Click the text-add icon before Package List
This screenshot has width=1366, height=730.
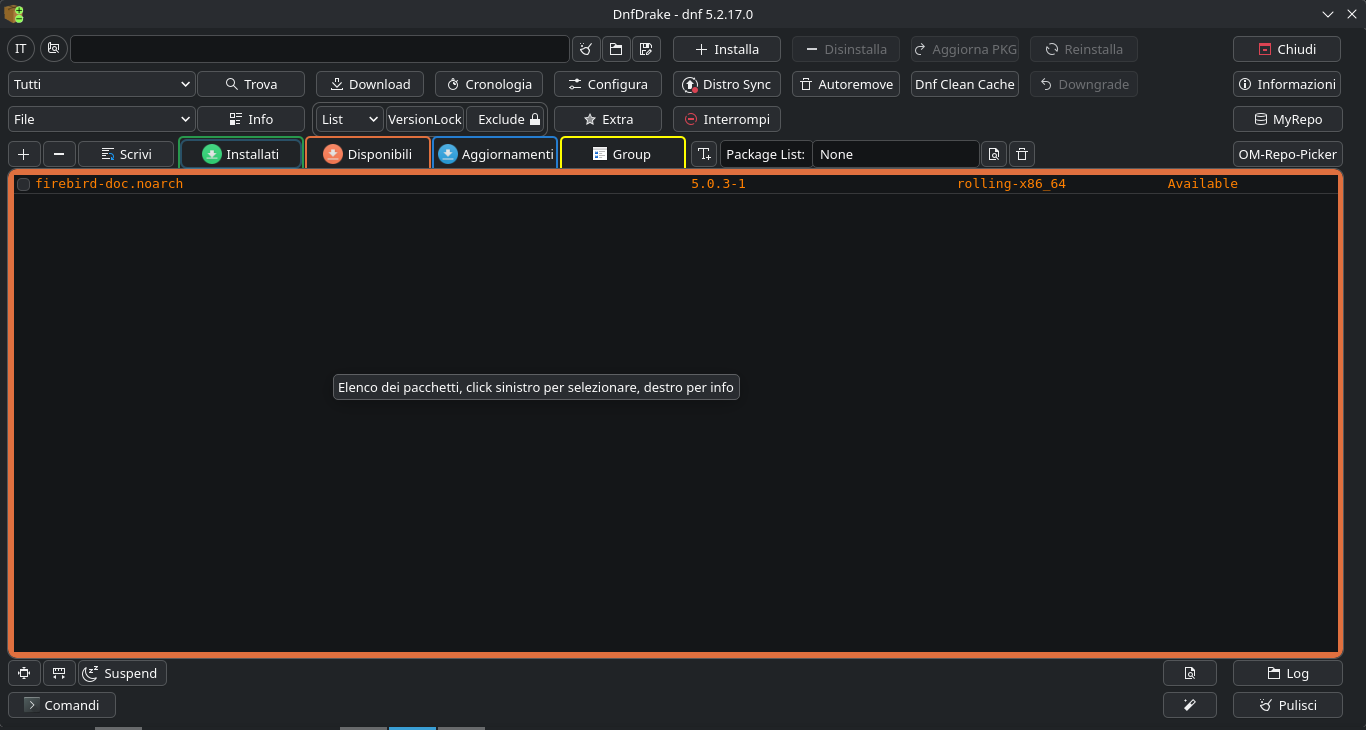tap(704, 154)
